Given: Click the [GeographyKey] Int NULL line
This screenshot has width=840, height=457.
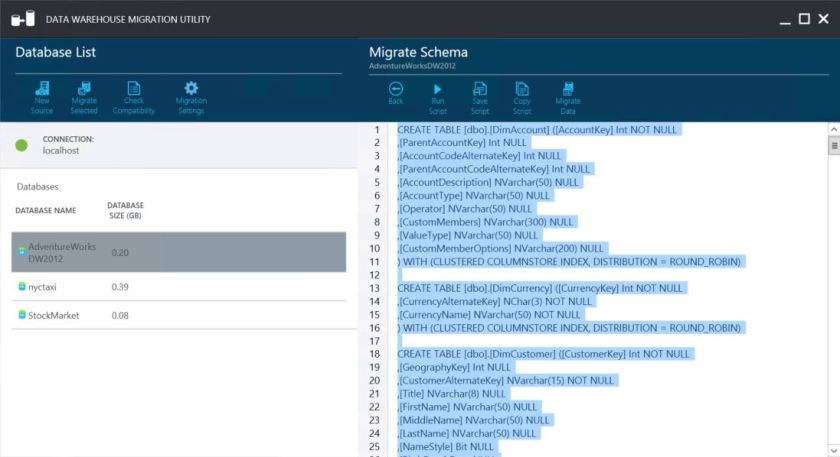Looking at the screenshot, I should [x=454, y=368].
